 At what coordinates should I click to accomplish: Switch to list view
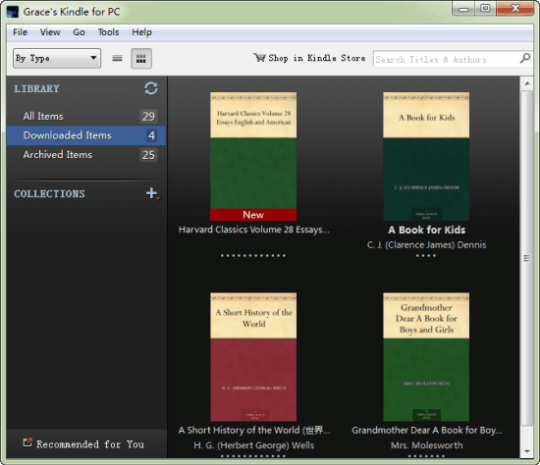tap(117, 58)
